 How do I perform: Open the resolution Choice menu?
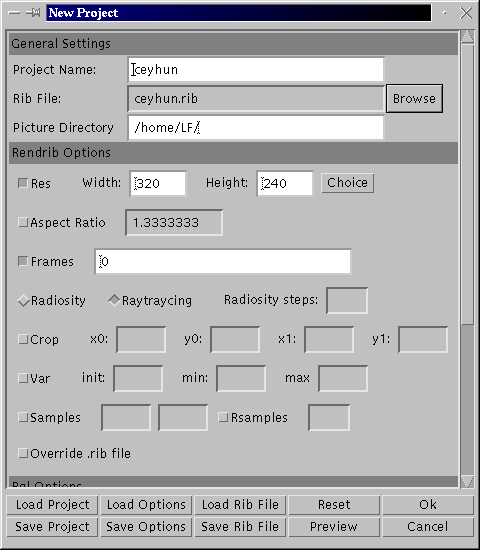point(347,183)
